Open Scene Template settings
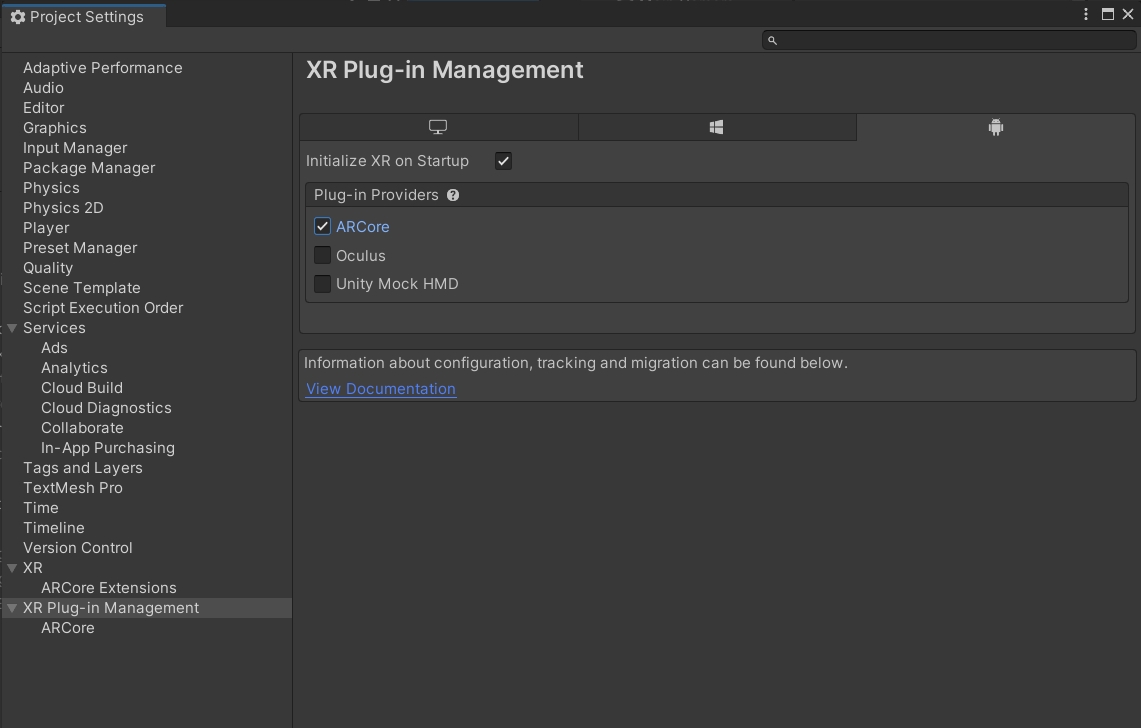This screenshot has width=1141, height=728. 82,288
